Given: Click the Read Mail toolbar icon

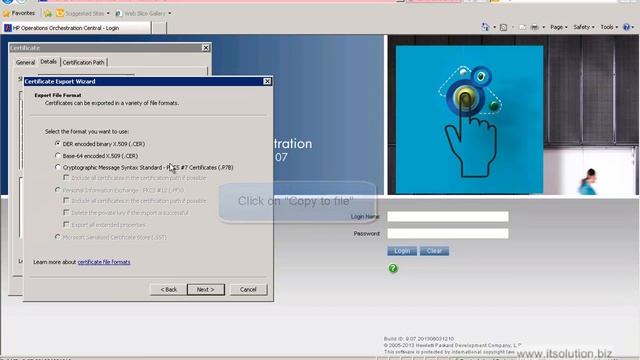Looking at the screenshot, I should tap(522, 27).
